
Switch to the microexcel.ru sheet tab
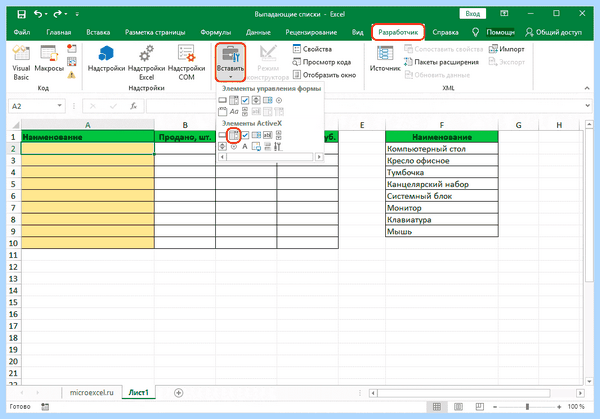(91, 393)
